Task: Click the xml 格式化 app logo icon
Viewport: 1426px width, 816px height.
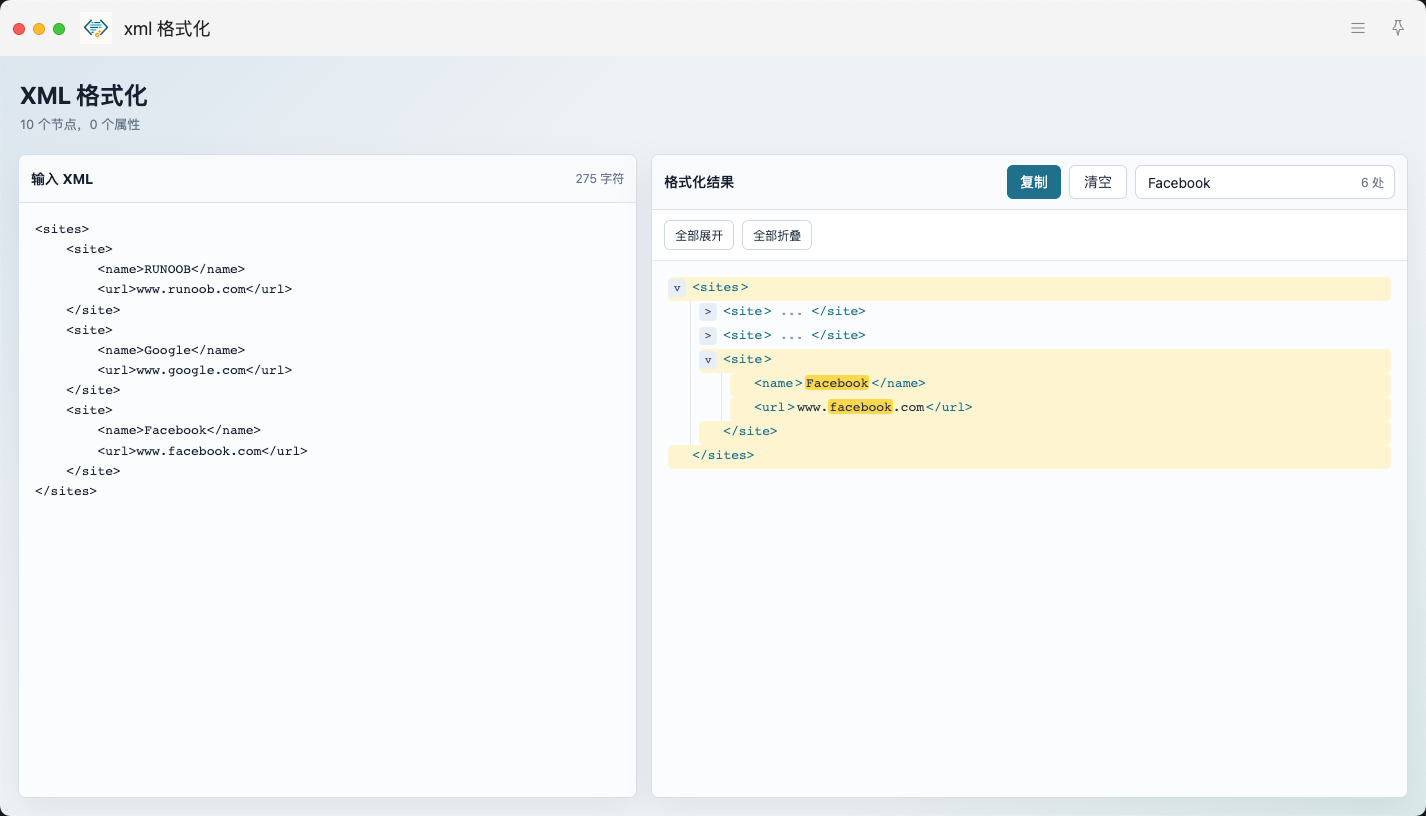Action: coord(96,28)
